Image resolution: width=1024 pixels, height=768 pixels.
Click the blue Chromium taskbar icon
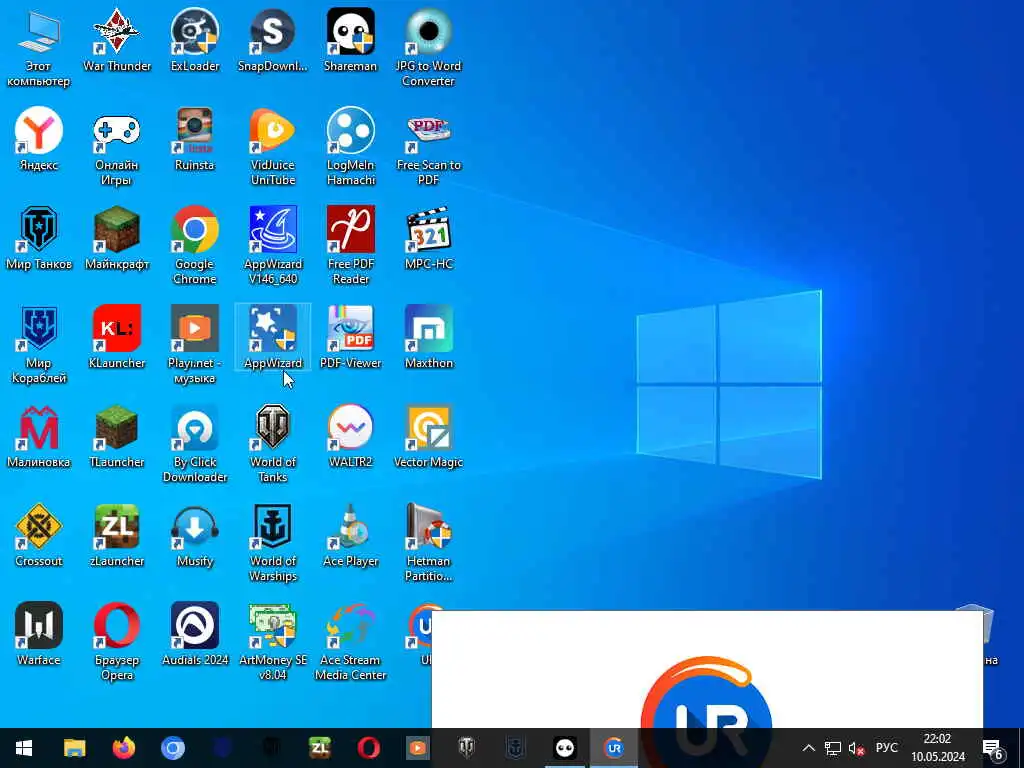pos(172,748)
